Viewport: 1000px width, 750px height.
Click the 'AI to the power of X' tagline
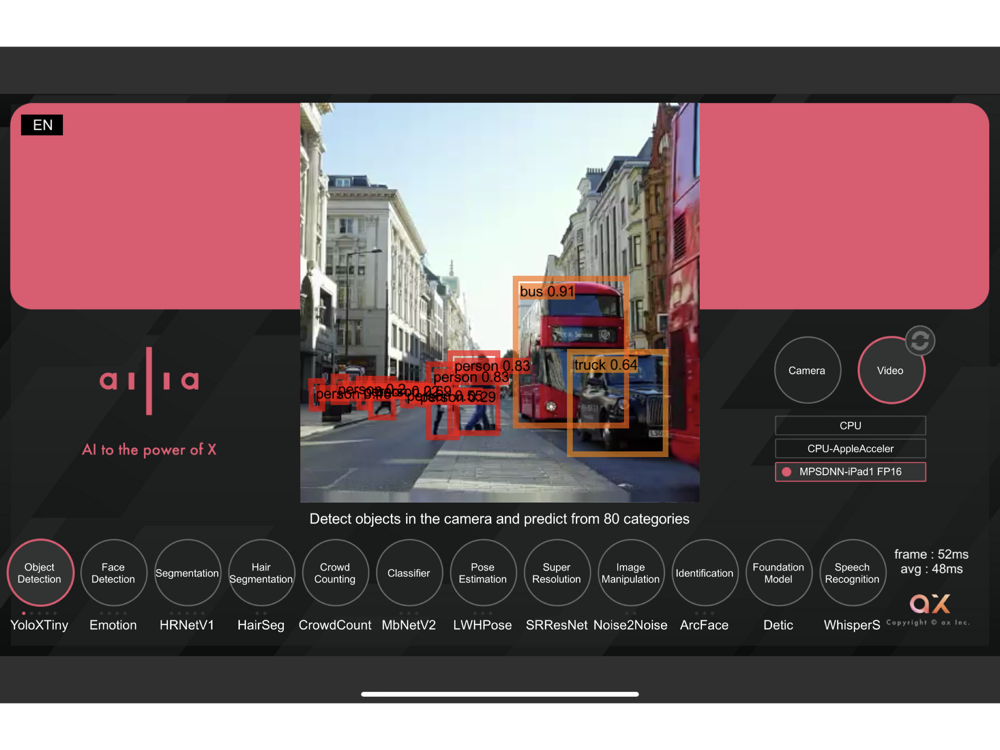point(149,450)
